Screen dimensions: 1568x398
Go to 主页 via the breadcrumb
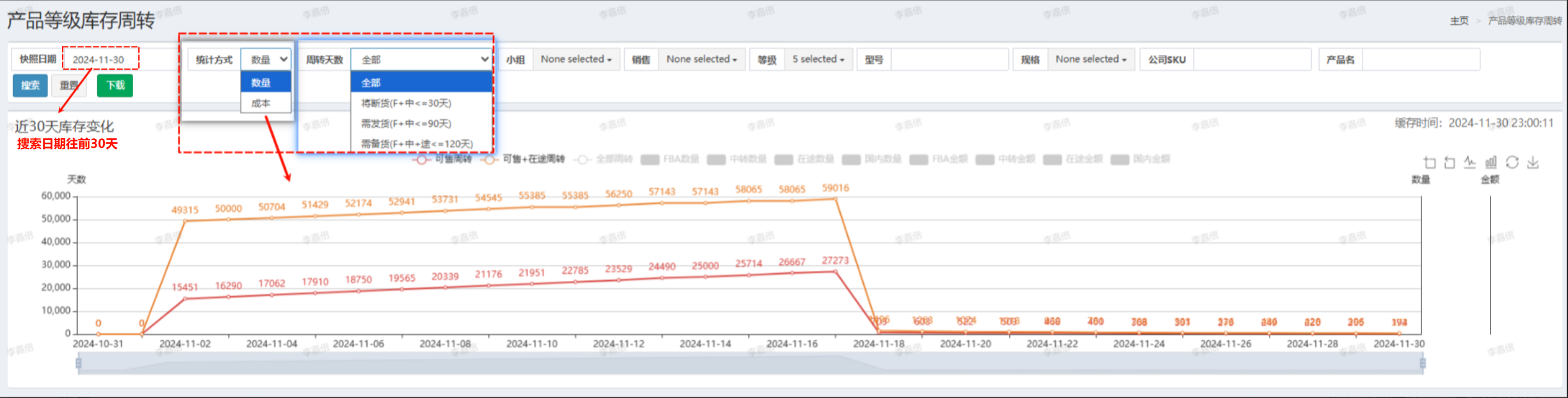(1459, 20)
